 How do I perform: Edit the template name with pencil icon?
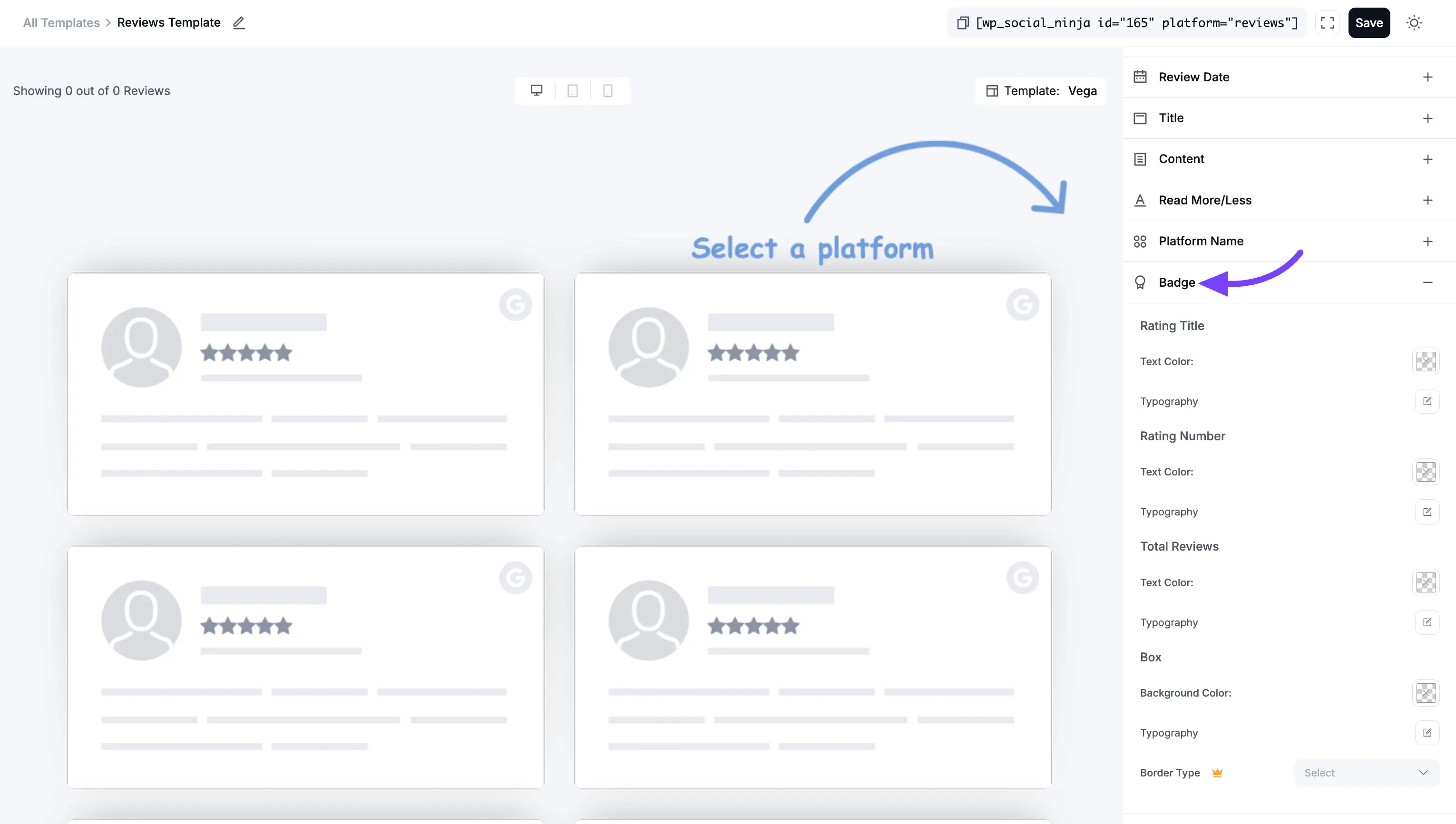coord(238,23)
